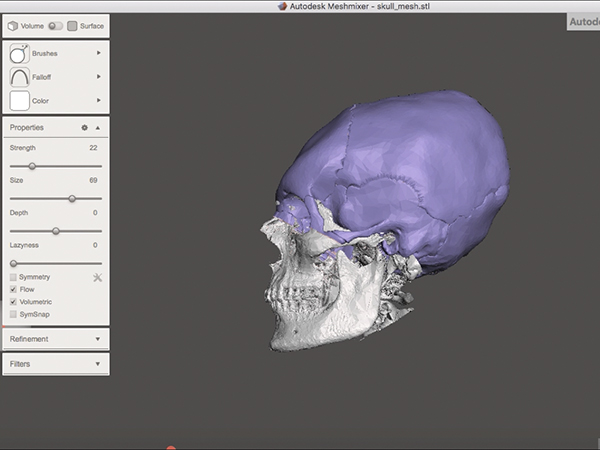
Task: Click the Size slider handle
Action: 72,198
